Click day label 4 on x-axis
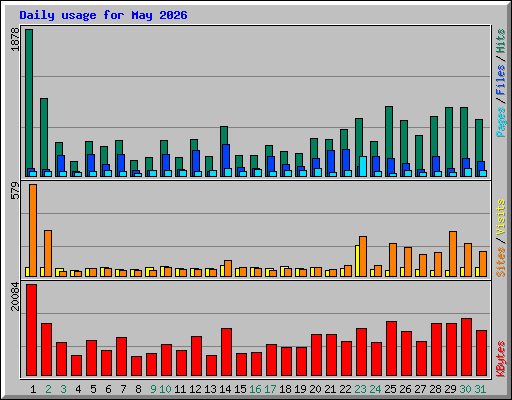 [78, 389]
